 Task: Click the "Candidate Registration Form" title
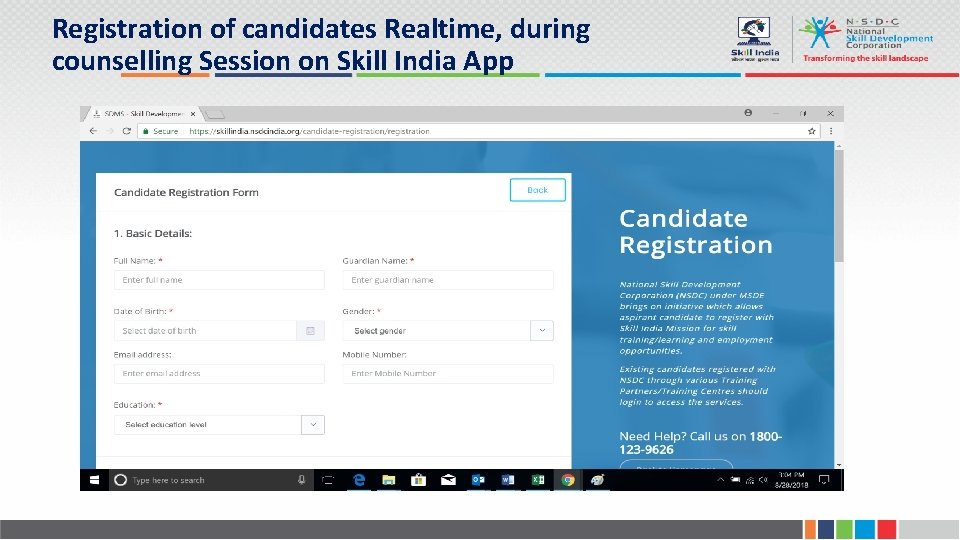186,192
